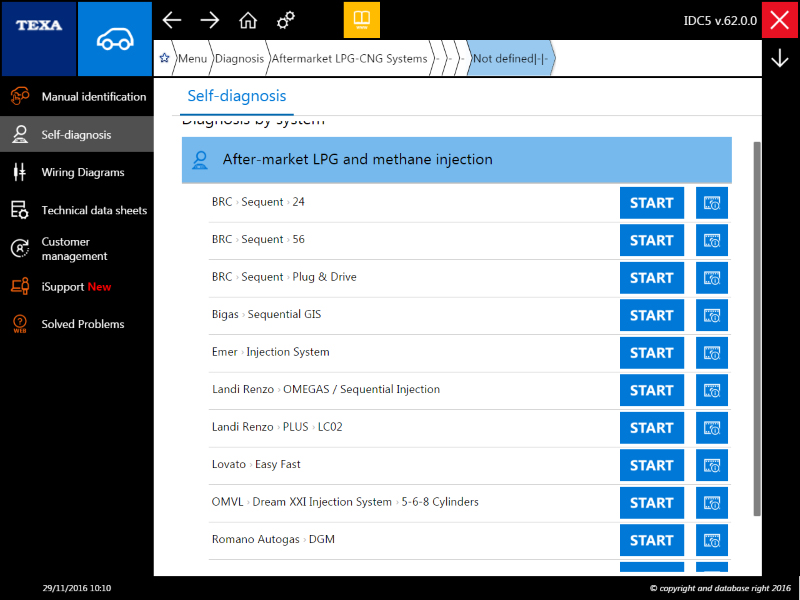Image resolution: width=800 pixels, height=600 pixels.
Task: Start diagnosis for Romano Autogas DGM
Action: pyautogui.click(x=652, y=540)
